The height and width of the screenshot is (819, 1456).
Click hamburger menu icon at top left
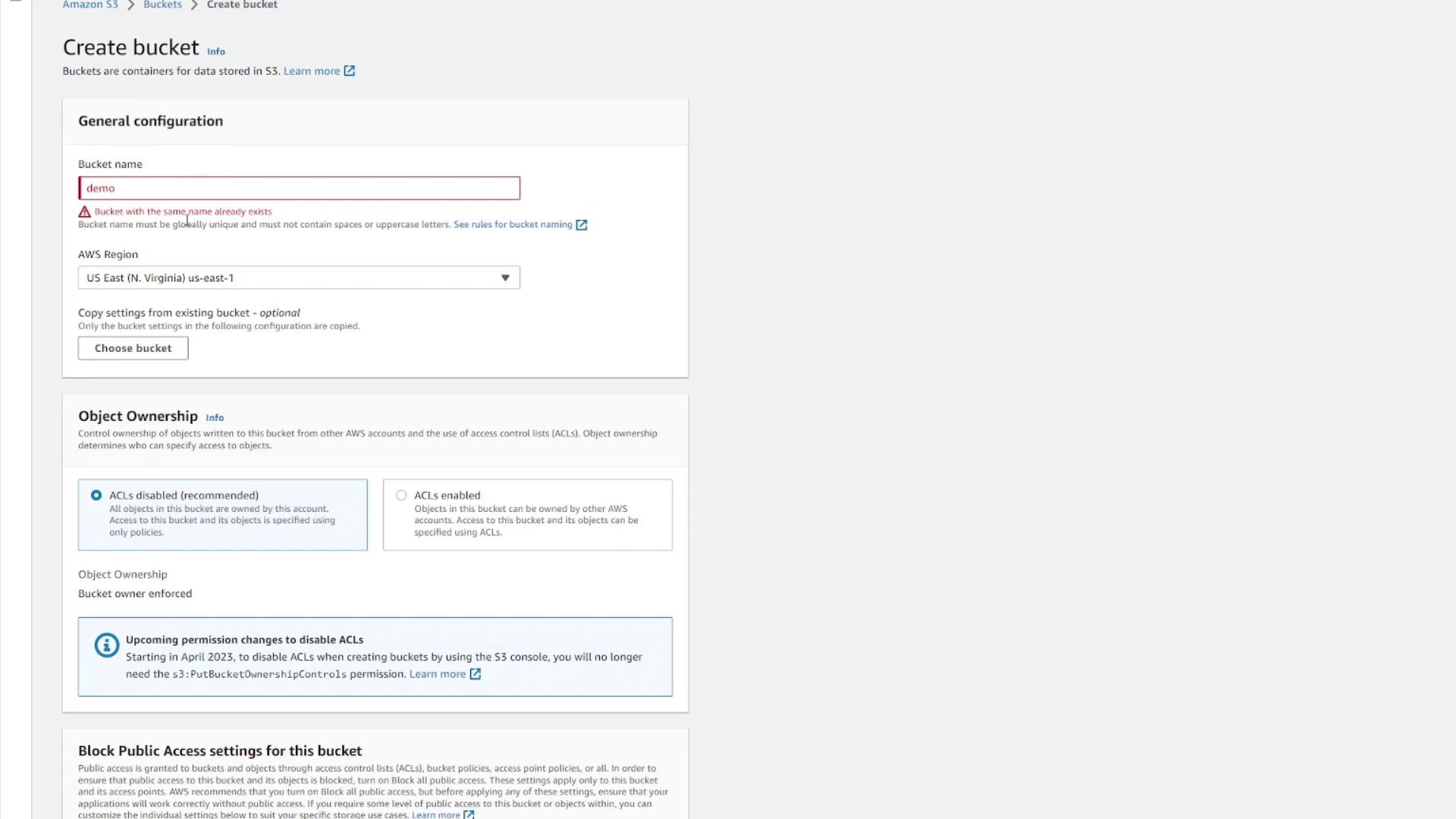point(15,2)
